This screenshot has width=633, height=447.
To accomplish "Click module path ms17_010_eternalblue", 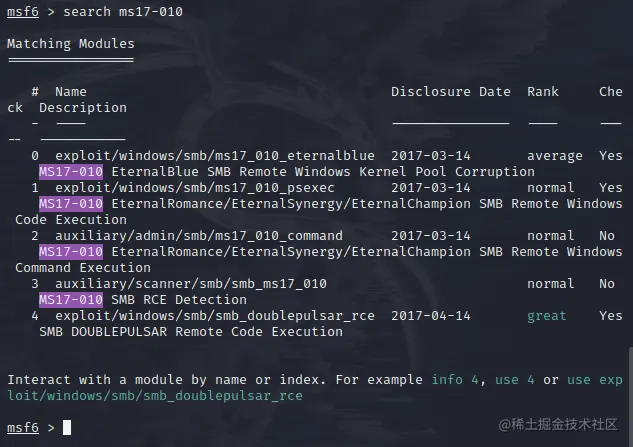I will tap(215, 156).
